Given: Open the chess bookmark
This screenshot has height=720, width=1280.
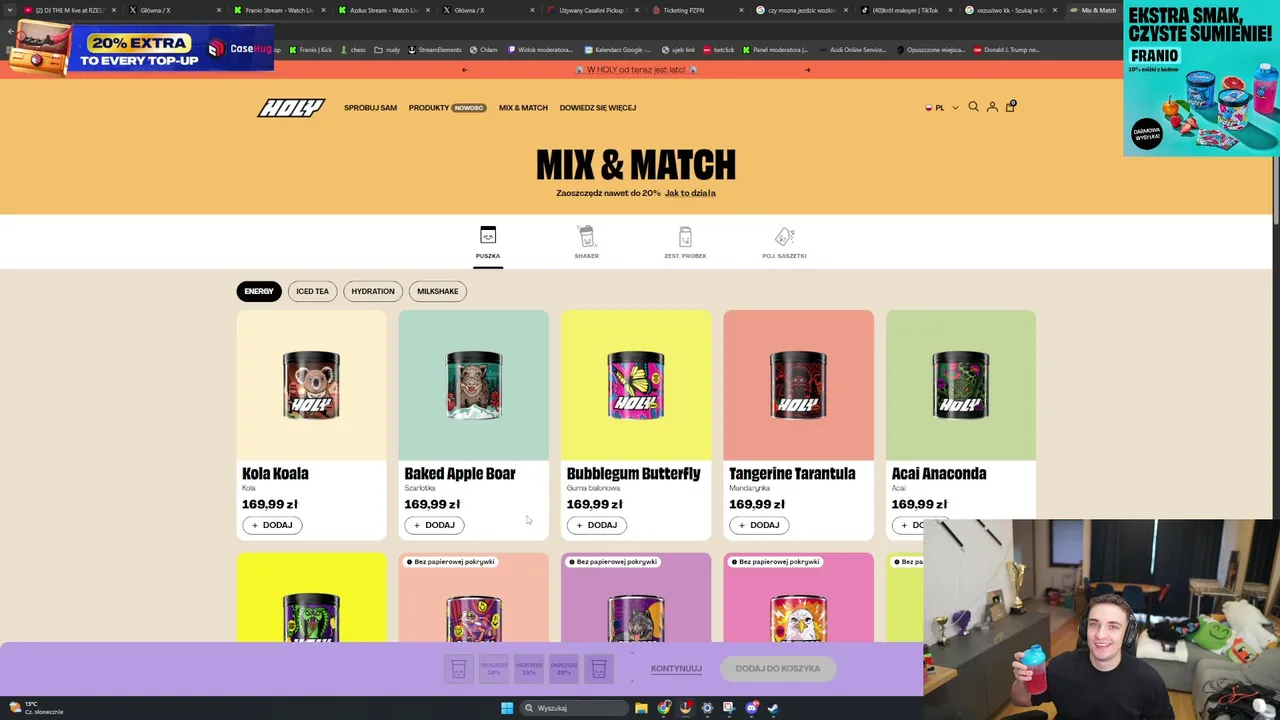Looking at the screenshot, I should pos(353,49).
